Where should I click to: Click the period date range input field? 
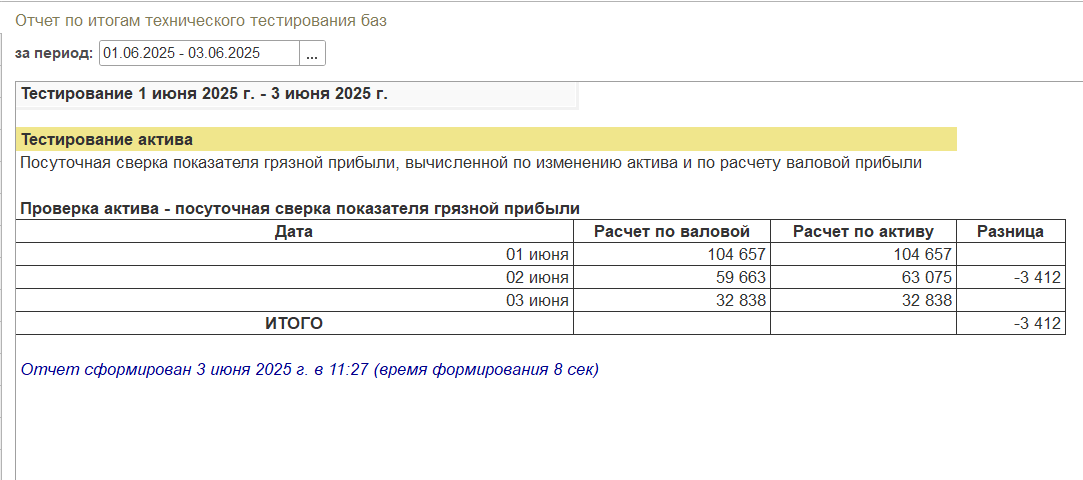(x=199, y=54)
